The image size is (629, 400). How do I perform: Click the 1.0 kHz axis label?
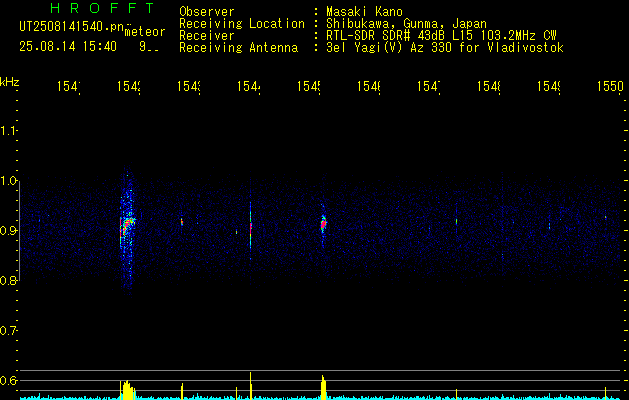[8, 181]
